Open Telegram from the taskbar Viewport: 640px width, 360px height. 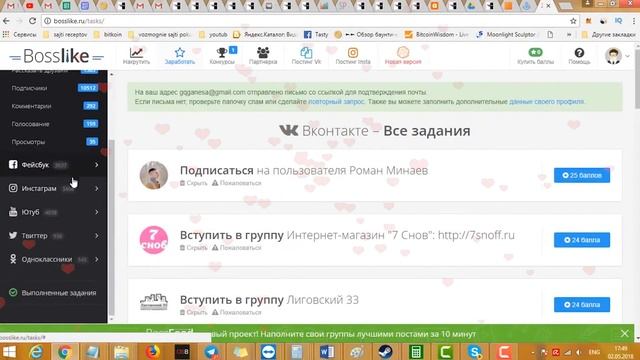(211, 352)
